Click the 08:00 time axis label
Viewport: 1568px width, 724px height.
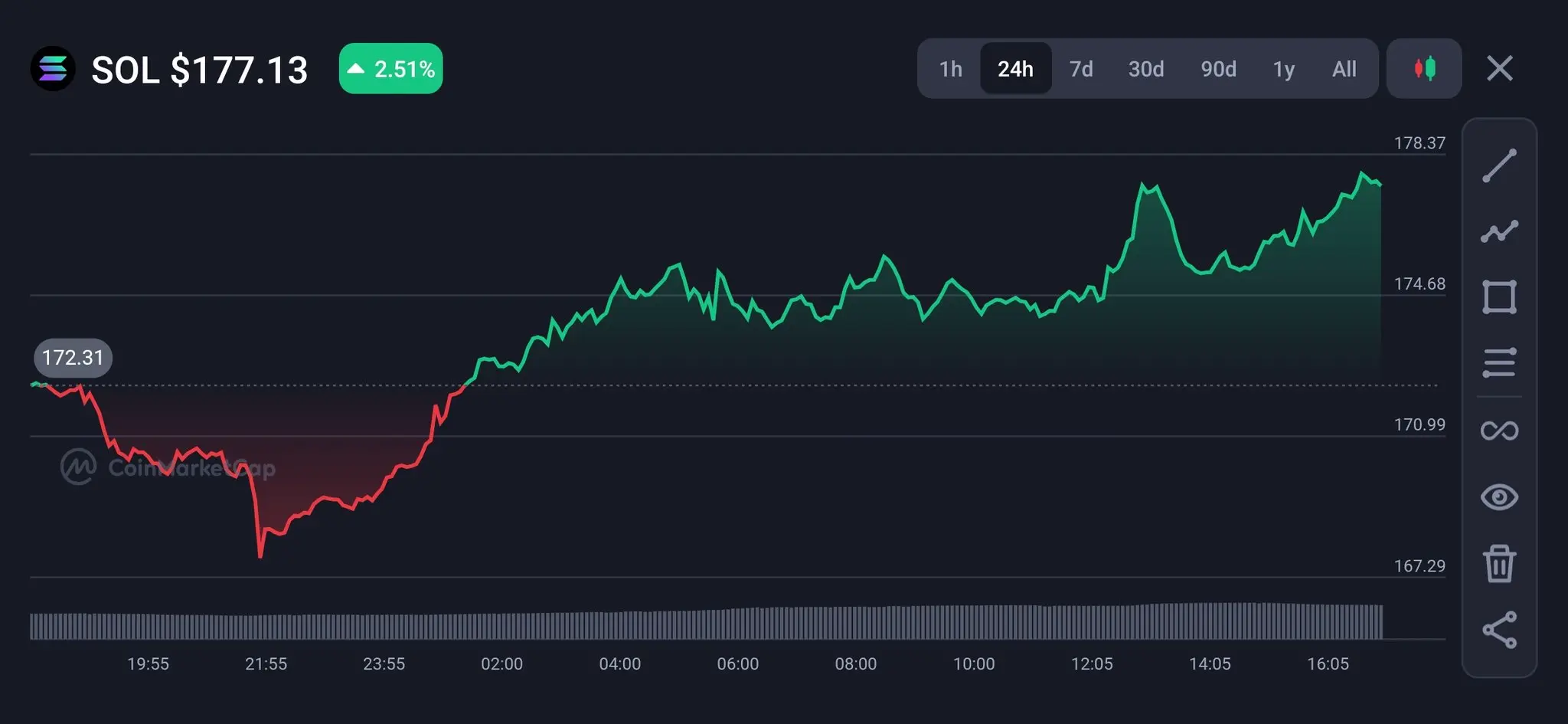coord(855,664)
